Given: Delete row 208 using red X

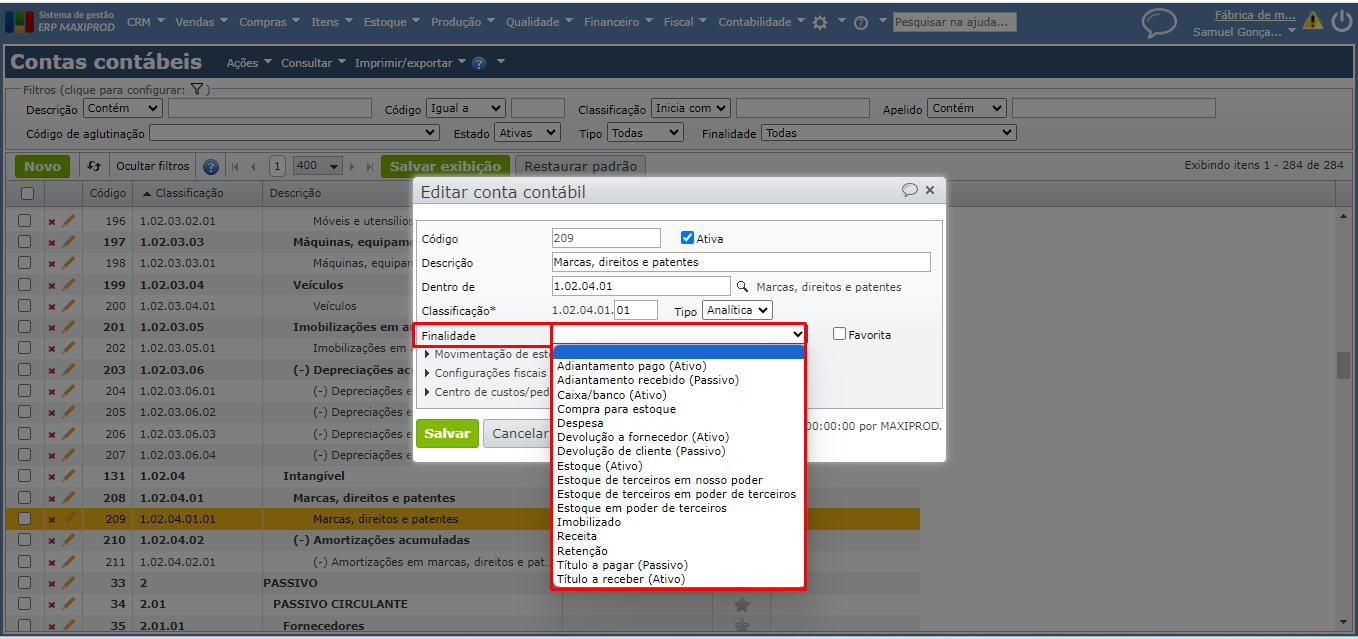Looking at the screenshot, I should pos(52,498).
